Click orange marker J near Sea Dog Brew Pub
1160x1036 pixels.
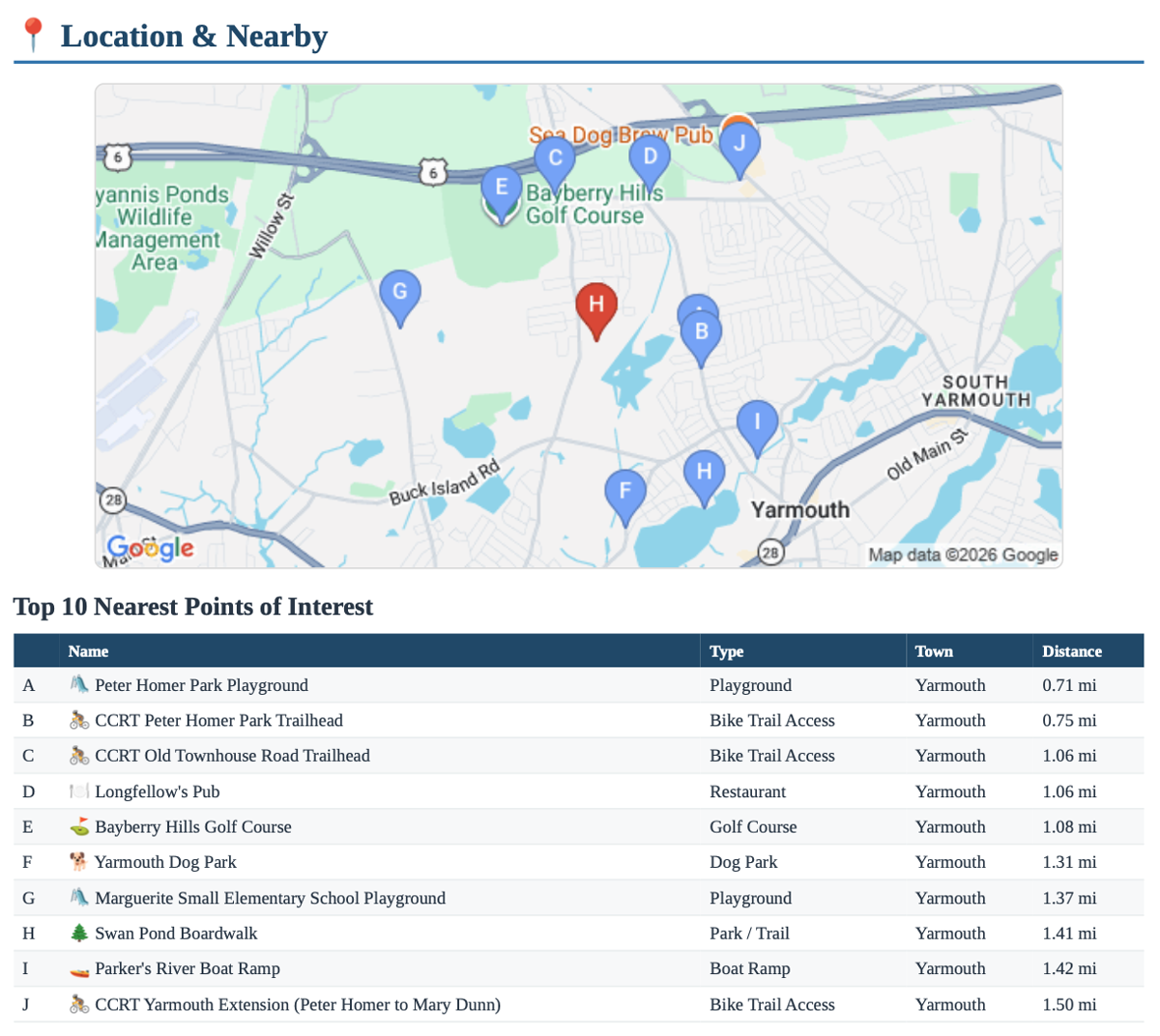(739, 143)
